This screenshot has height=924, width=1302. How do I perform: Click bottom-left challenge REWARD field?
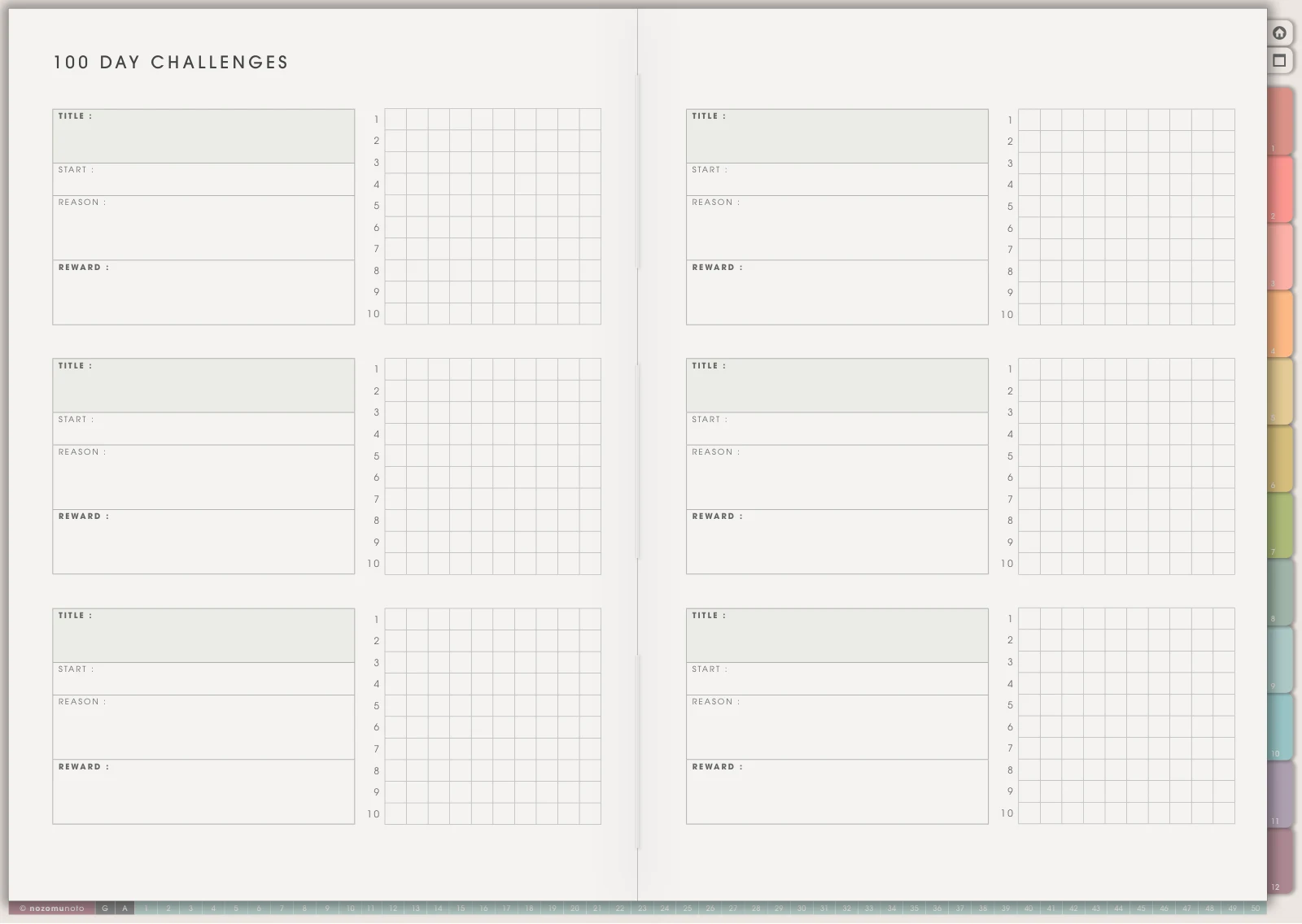click(203, 791)
